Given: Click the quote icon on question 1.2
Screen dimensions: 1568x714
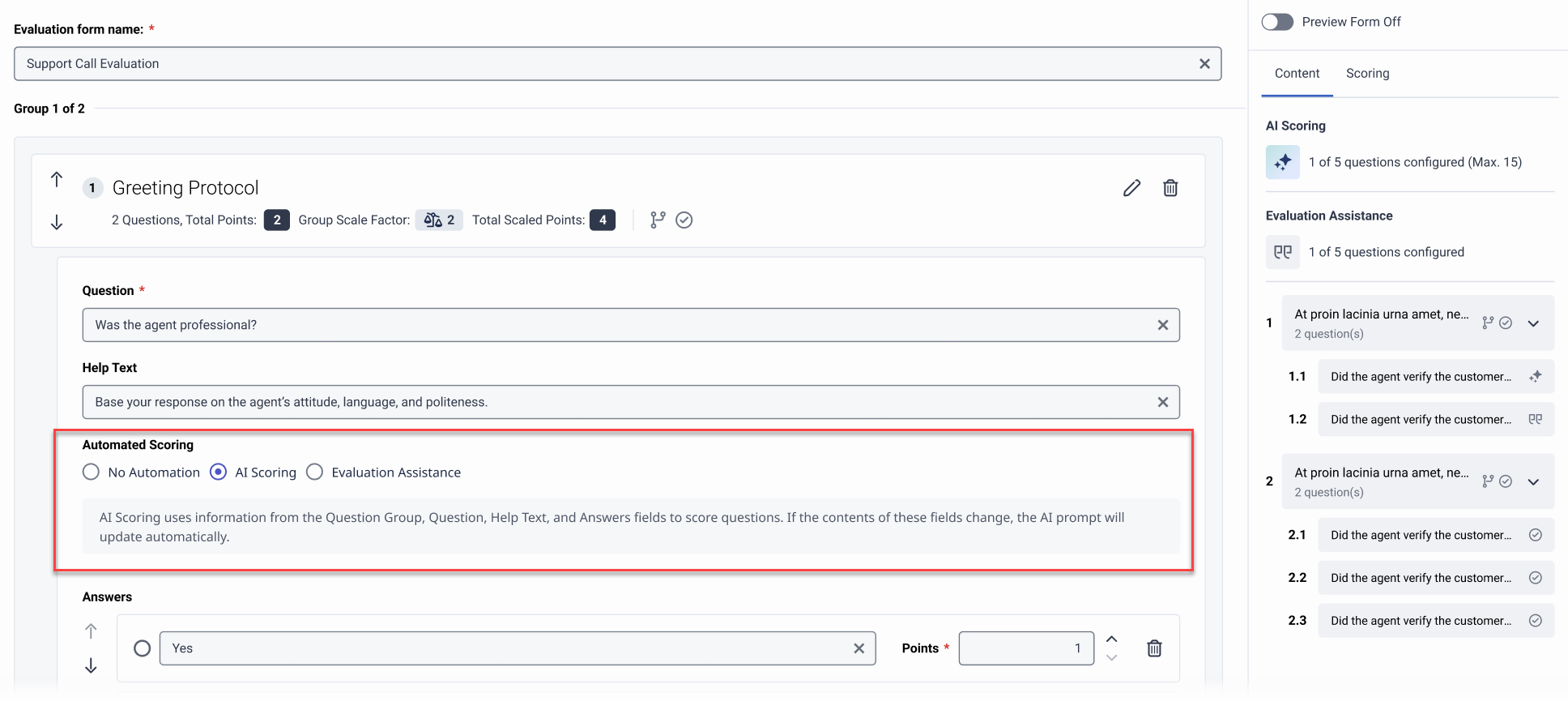Looking at the screenshot, I should (x=1535, y=420).
